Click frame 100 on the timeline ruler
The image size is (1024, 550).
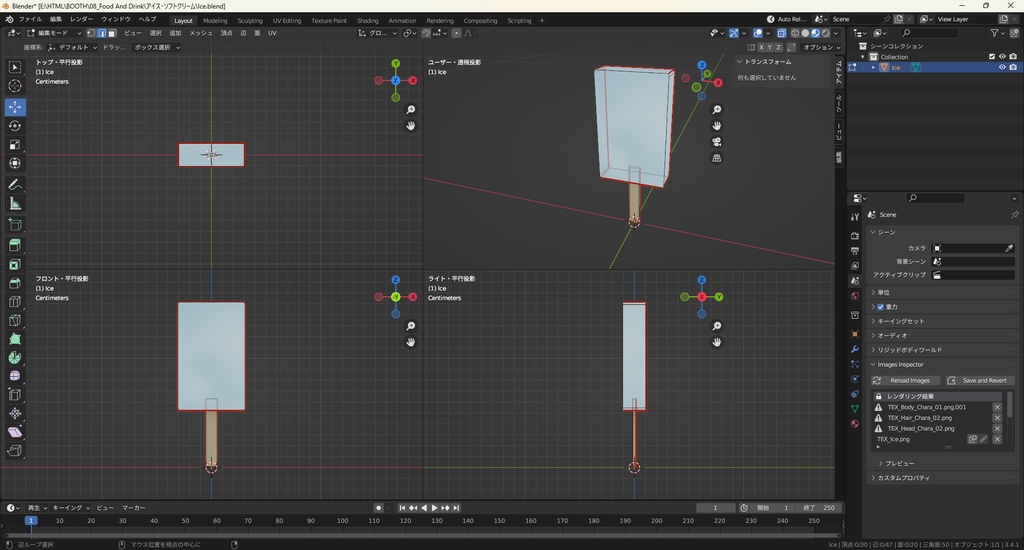pos(340,521)
